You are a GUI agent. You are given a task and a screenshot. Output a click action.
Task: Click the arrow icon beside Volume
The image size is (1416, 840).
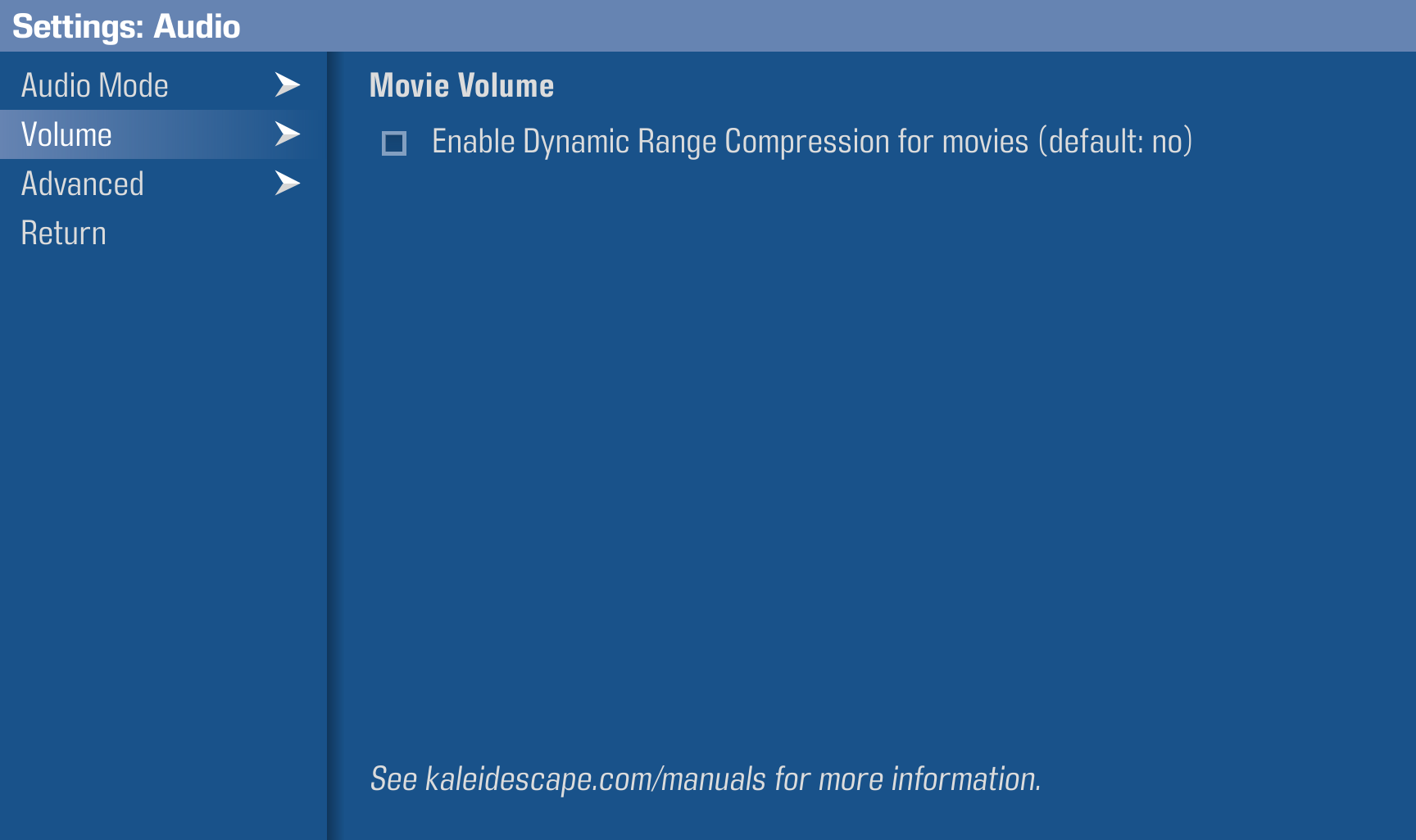point(288,134)
